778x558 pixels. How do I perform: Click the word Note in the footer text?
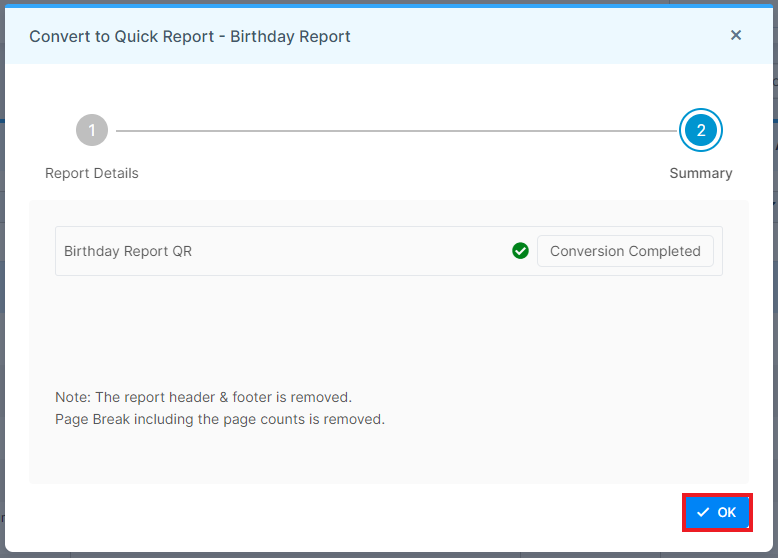tap(72, 397)
